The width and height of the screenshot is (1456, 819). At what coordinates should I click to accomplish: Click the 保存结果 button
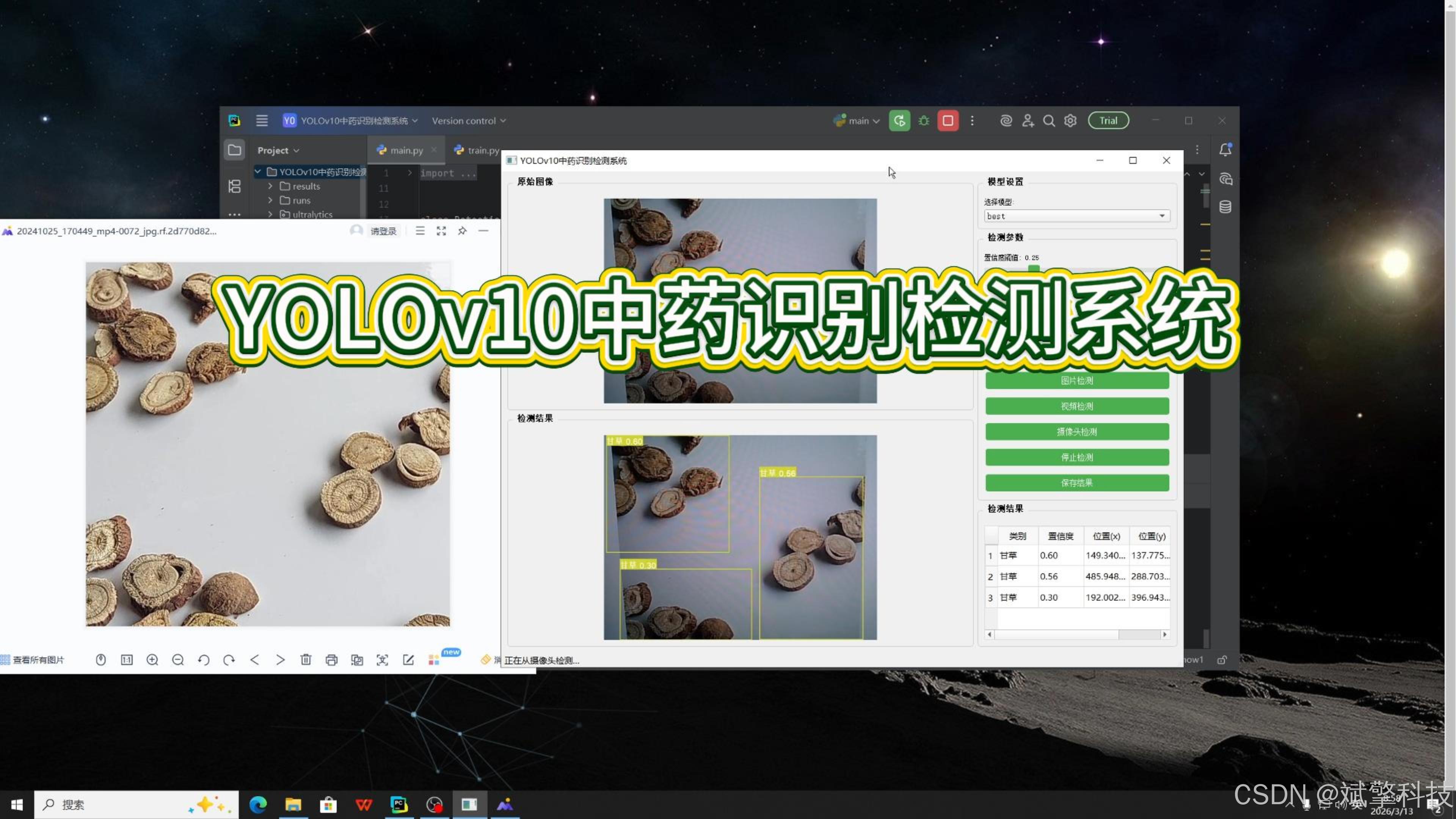click(x=1077, y=483)
